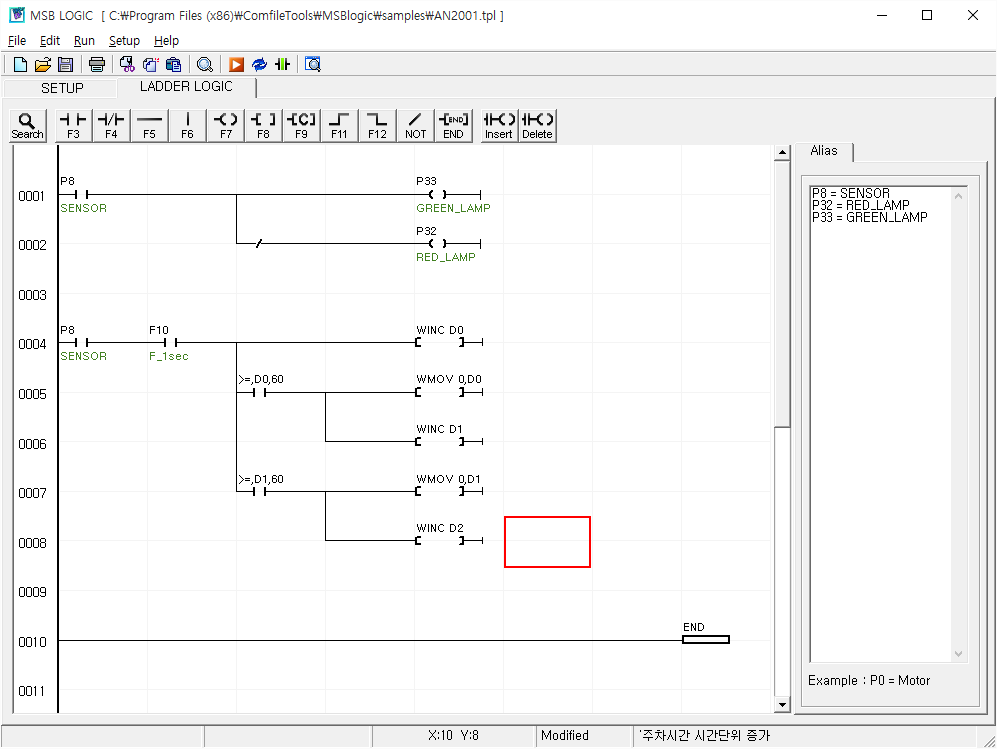997x749 pixels.
Task: Open the File menu
Action: 16,41
